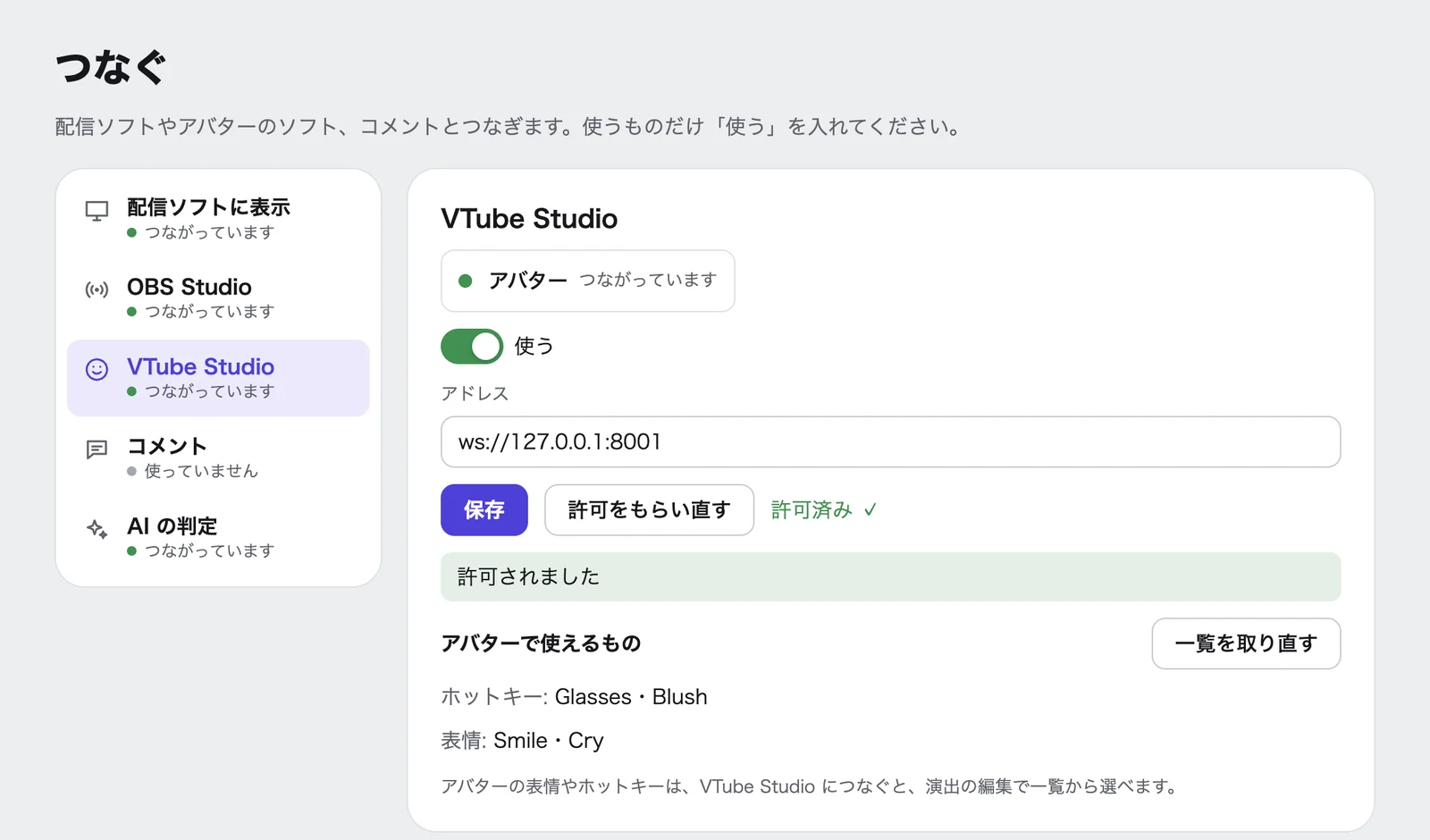The image size is (1430, 840).
Task: Click the smiley face icon beside VTube Studio
Action: [x=97, y=369]
